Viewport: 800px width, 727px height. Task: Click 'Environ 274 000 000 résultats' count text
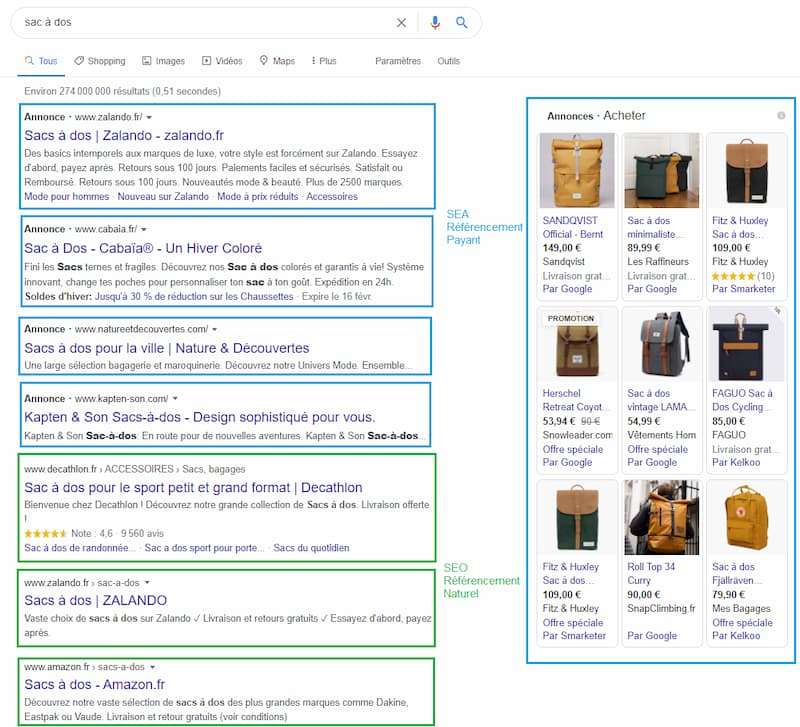tap(122, 91)
